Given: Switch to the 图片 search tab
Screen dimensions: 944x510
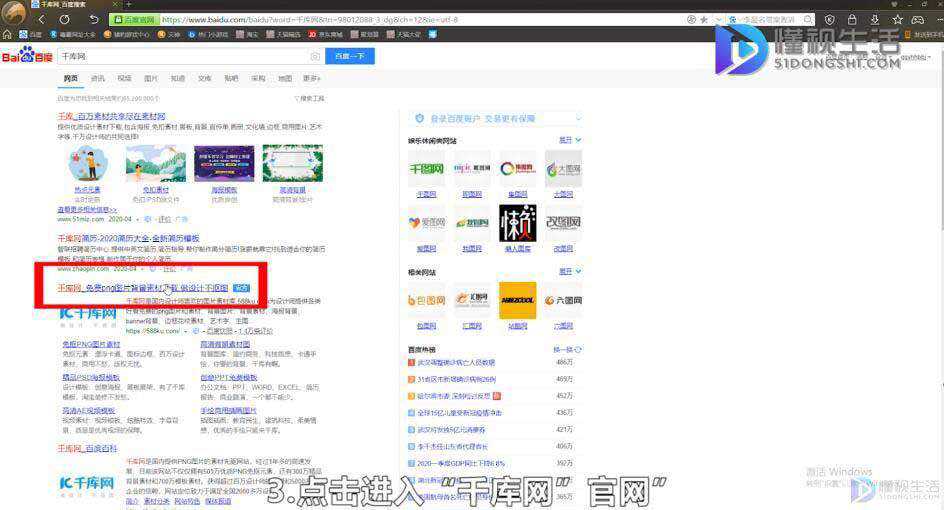Looking at the screenshot, I should click(x=151, y=78).
